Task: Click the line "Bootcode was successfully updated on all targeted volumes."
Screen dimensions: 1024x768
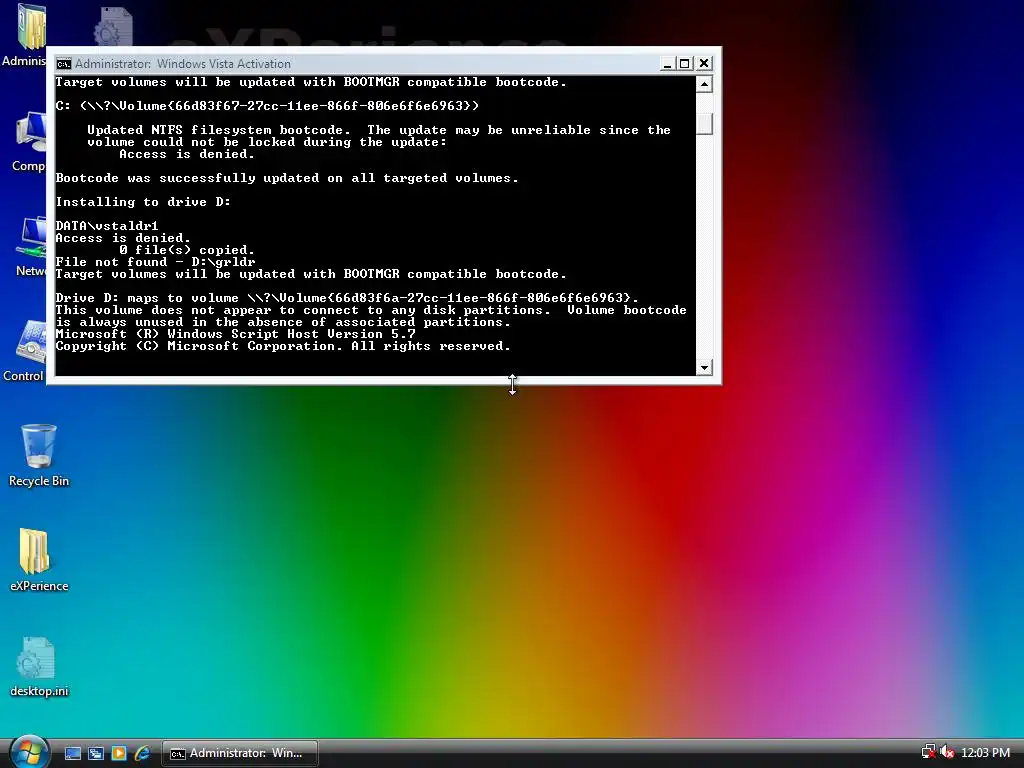Action: click(287, 178)
